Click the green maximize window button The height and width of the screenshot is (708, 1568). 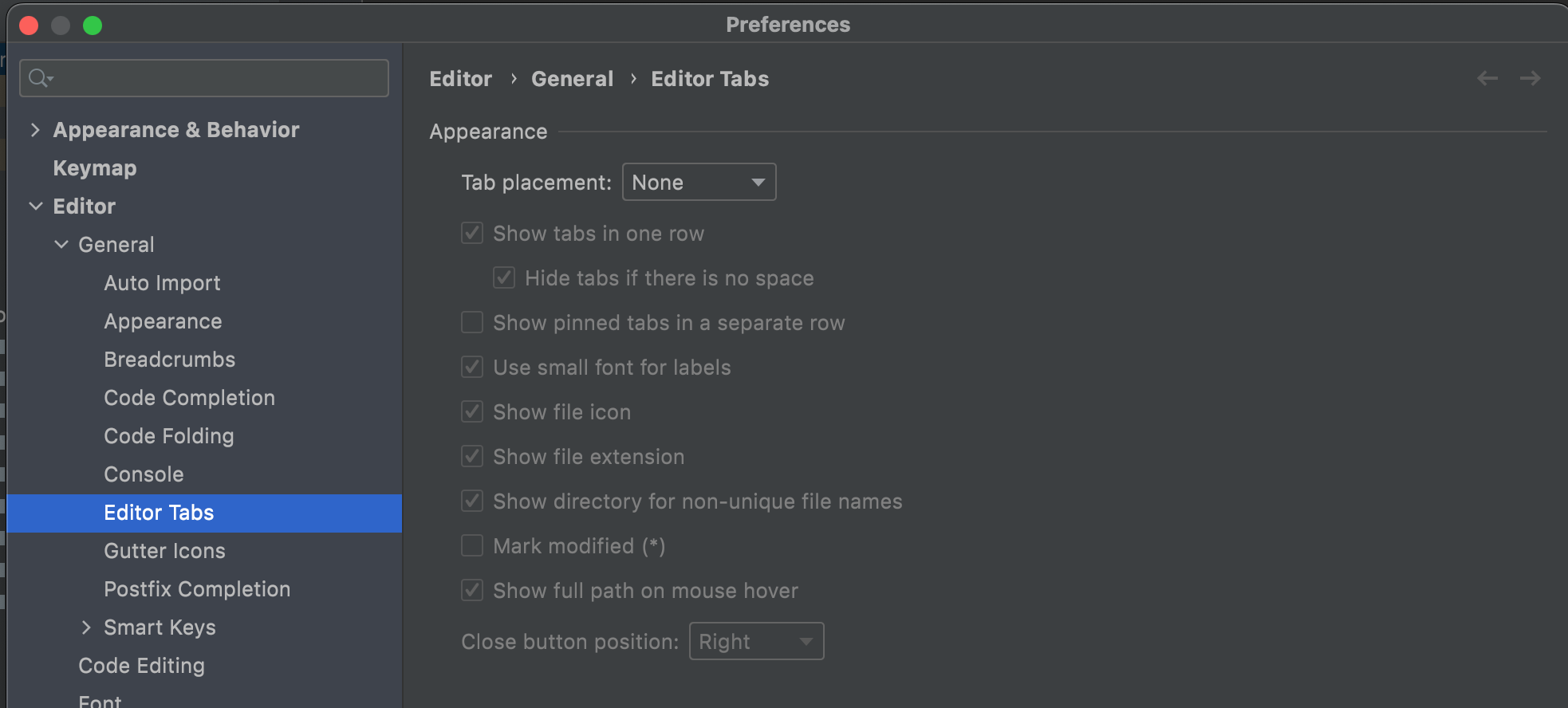[93, 26]
